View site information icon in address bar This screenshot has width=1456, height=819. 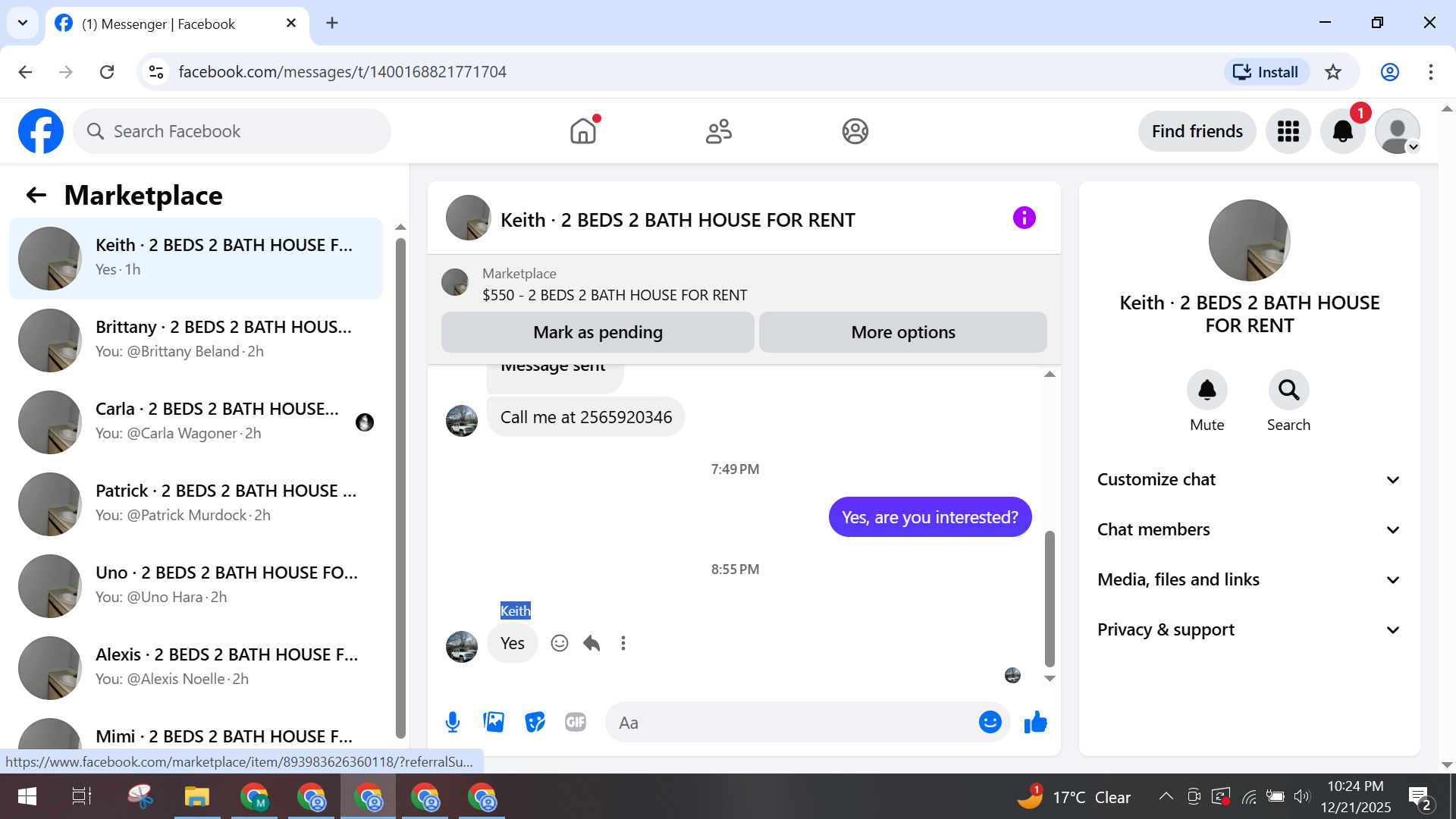156,72
